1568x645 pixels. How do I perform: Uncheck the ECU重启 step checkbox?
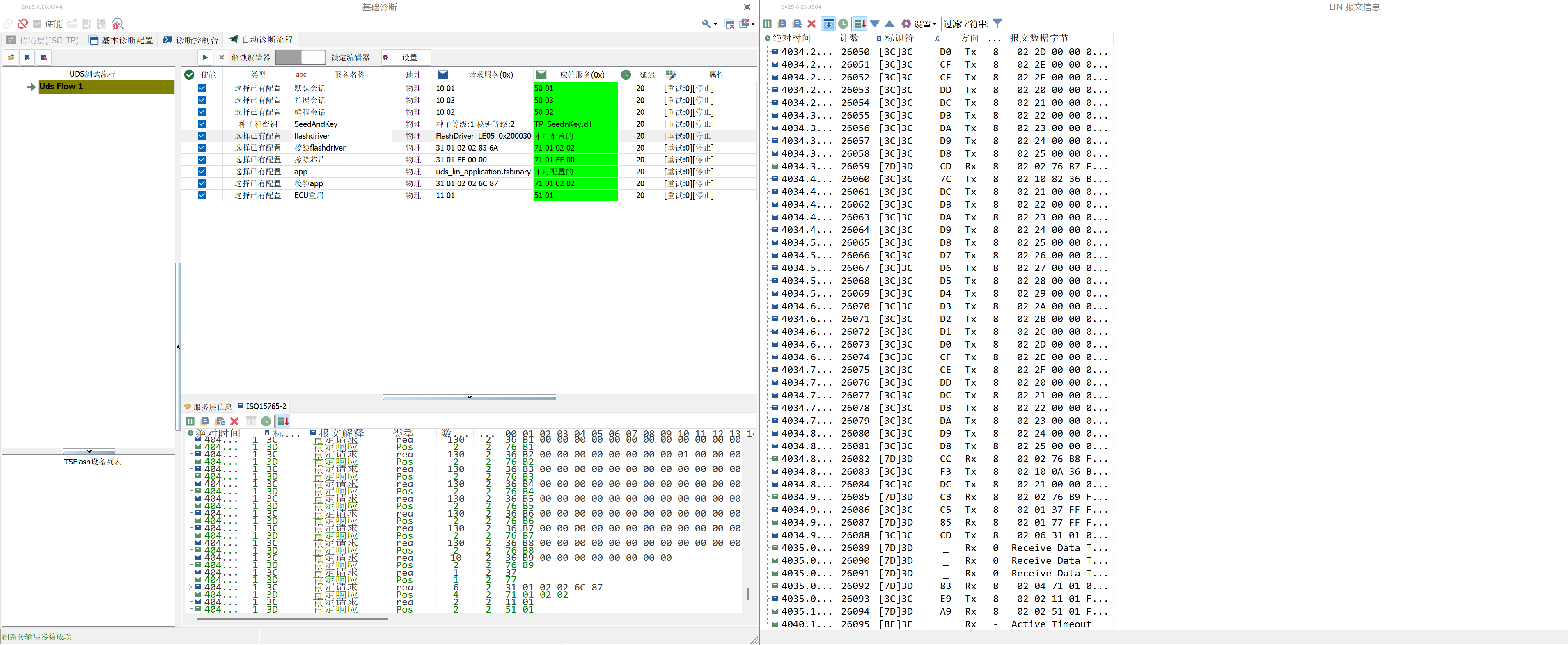click(202, 195)
